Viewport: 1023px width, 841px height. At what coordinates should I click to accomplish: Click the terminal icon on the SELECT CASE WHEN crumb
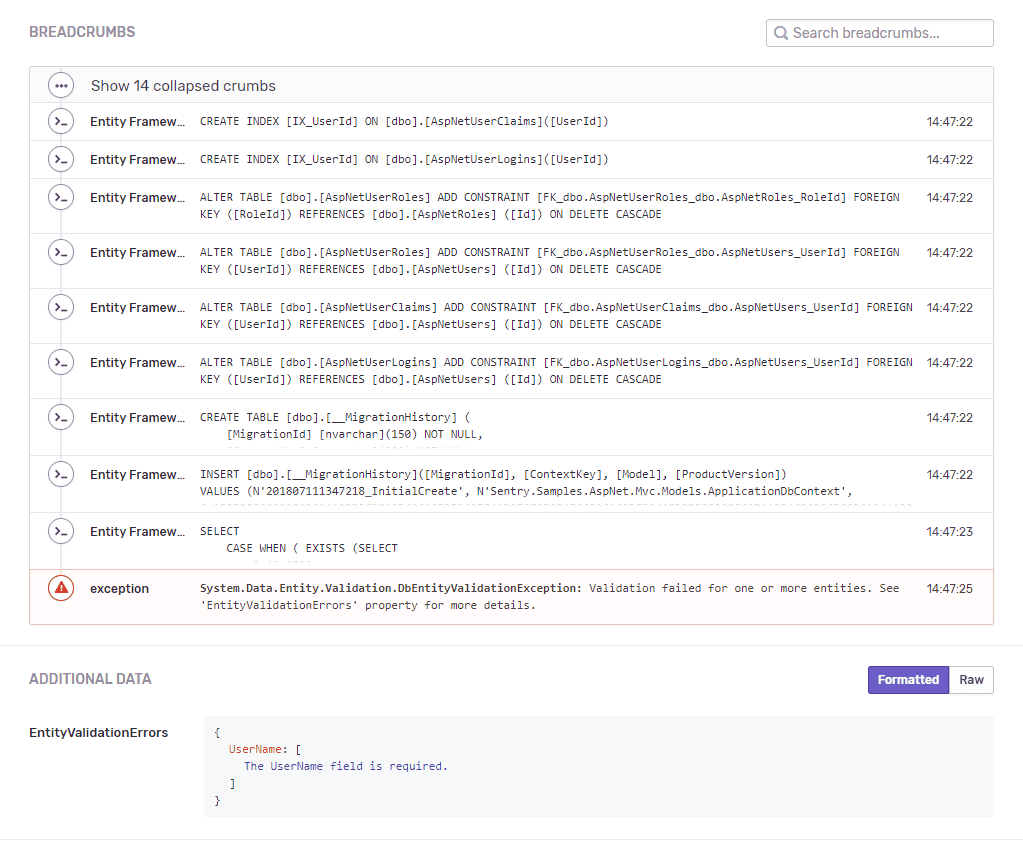pyautogui.click(x=61, y=531)
